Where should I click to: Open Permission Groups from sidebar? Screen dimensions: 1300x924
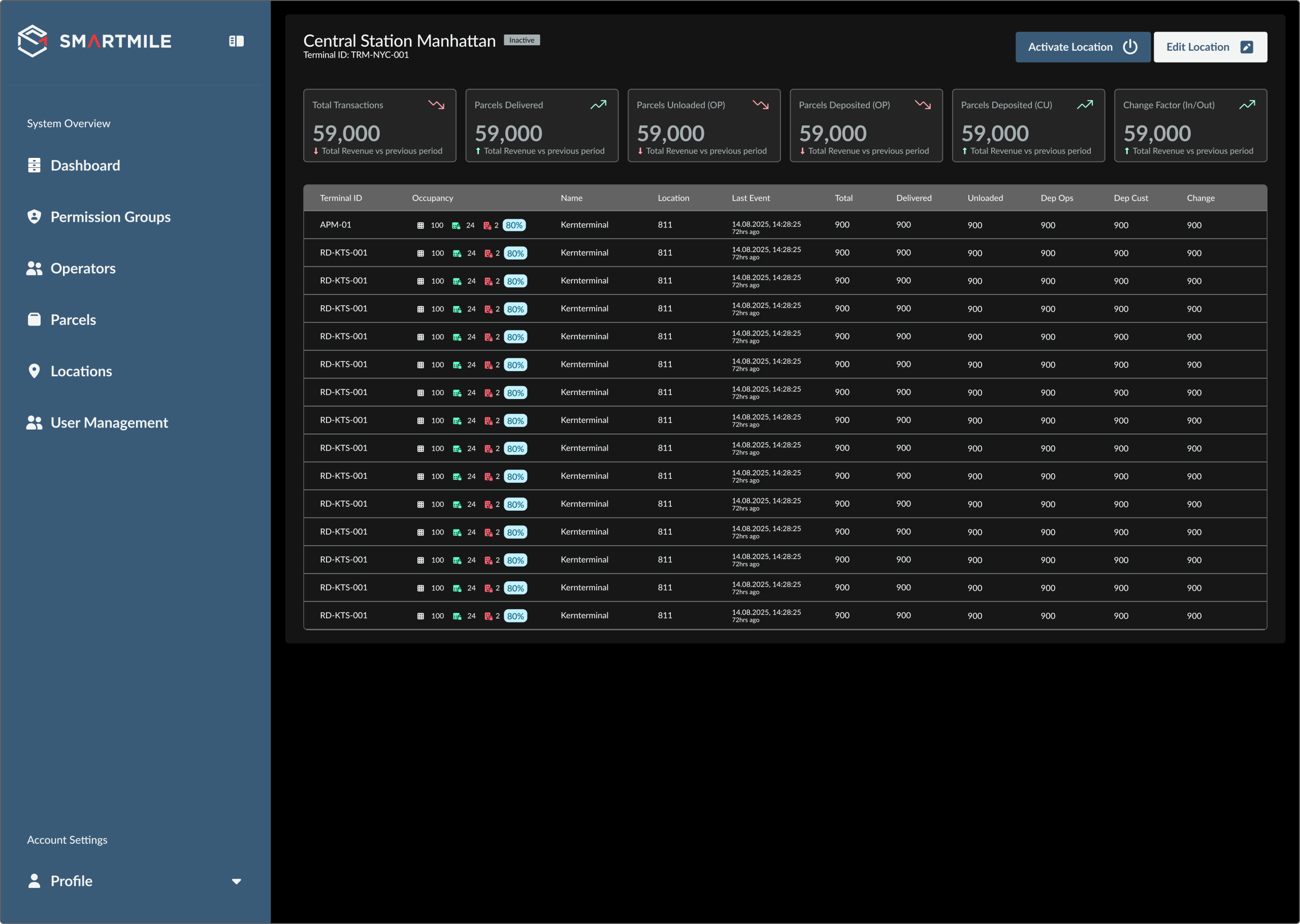(110, 217)
